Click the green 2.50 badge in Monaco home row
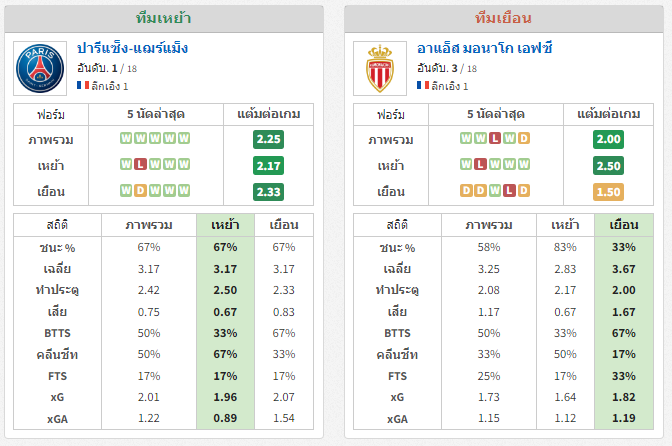This screenshot has height=446, width=672. [x=608, y=166]
